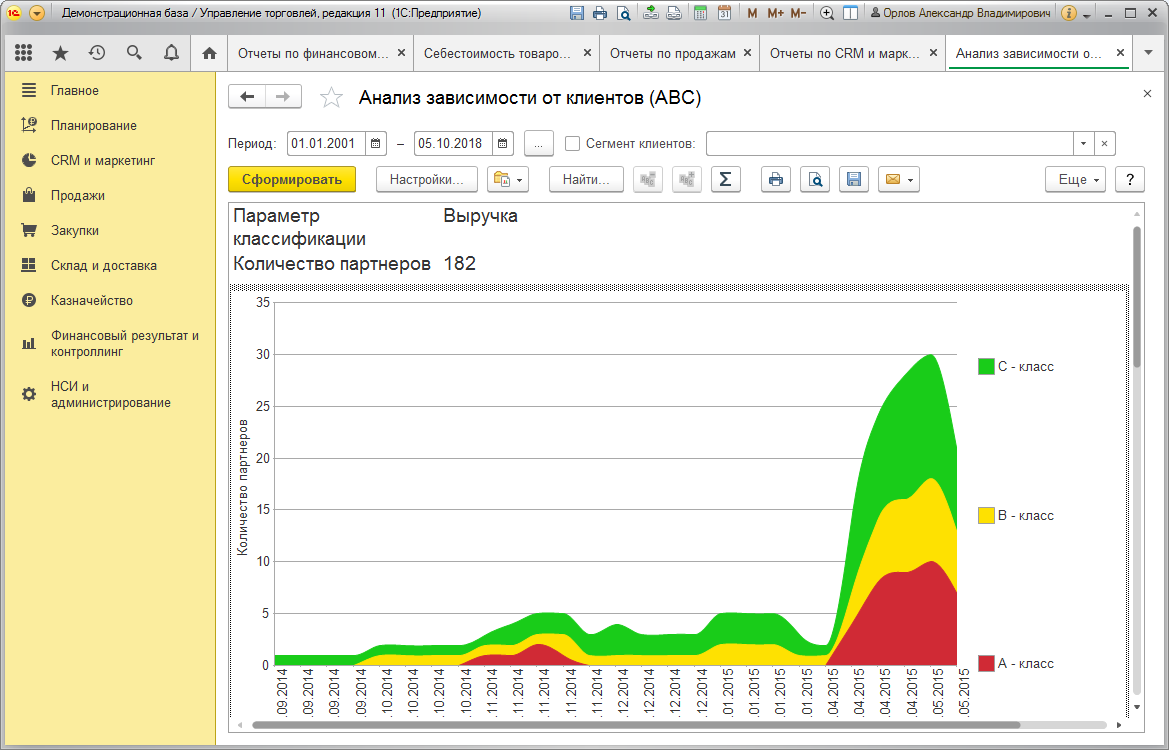Click the calendar icon for the start date
Screen dimensions: 1169x750
pyautogui.click(x=376, y=143)
